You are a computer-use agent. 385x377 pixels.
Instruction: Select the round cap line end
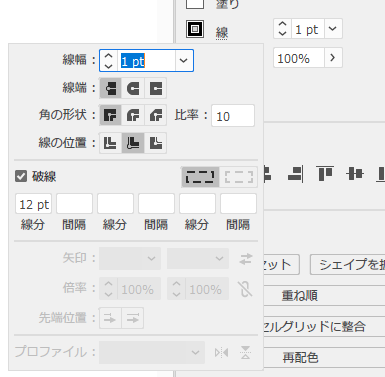[x=133, y=88]
